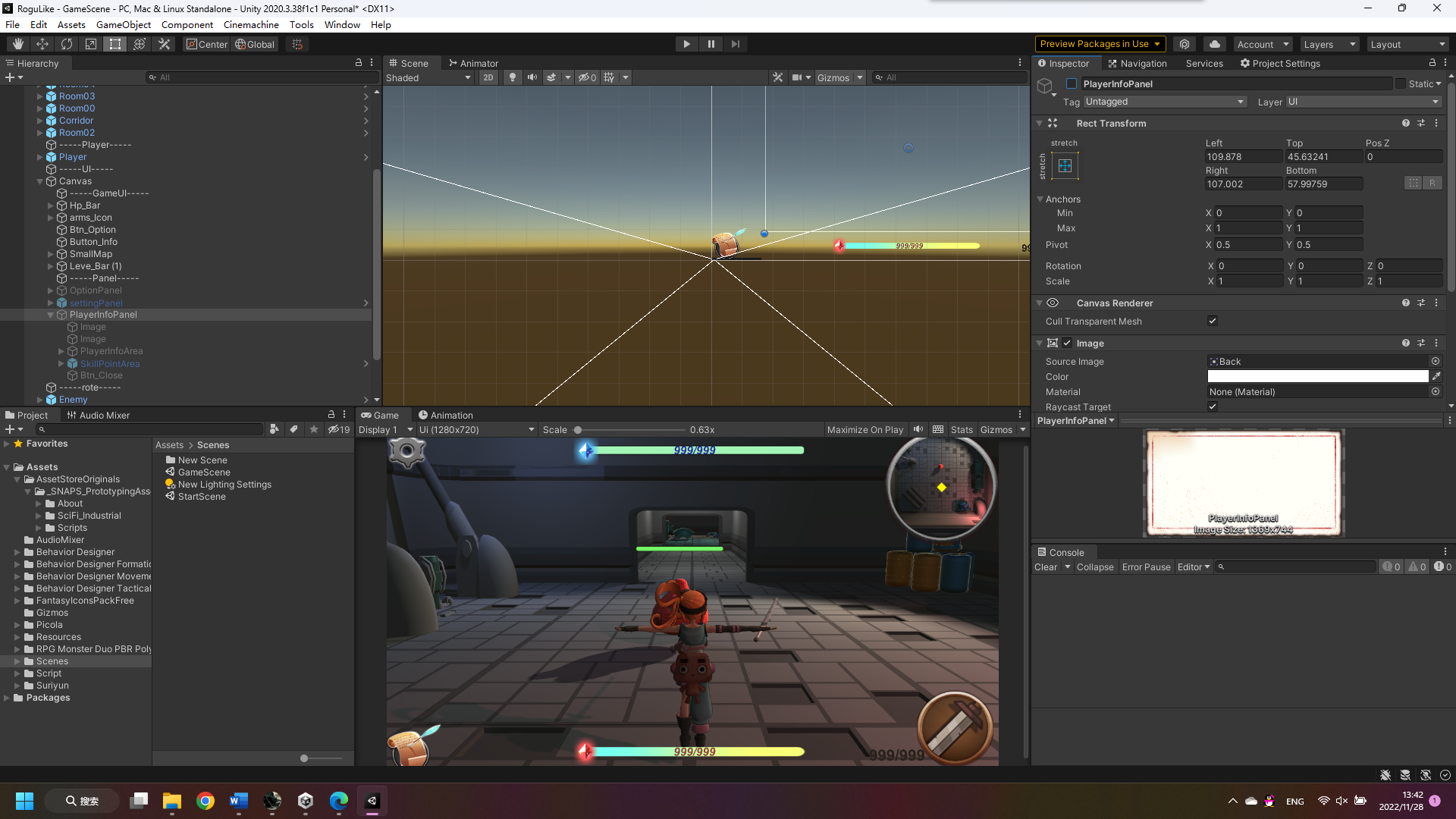Select the Hand tool in toolbar
Screen dimensions: 1456x819
coord(18,44)
